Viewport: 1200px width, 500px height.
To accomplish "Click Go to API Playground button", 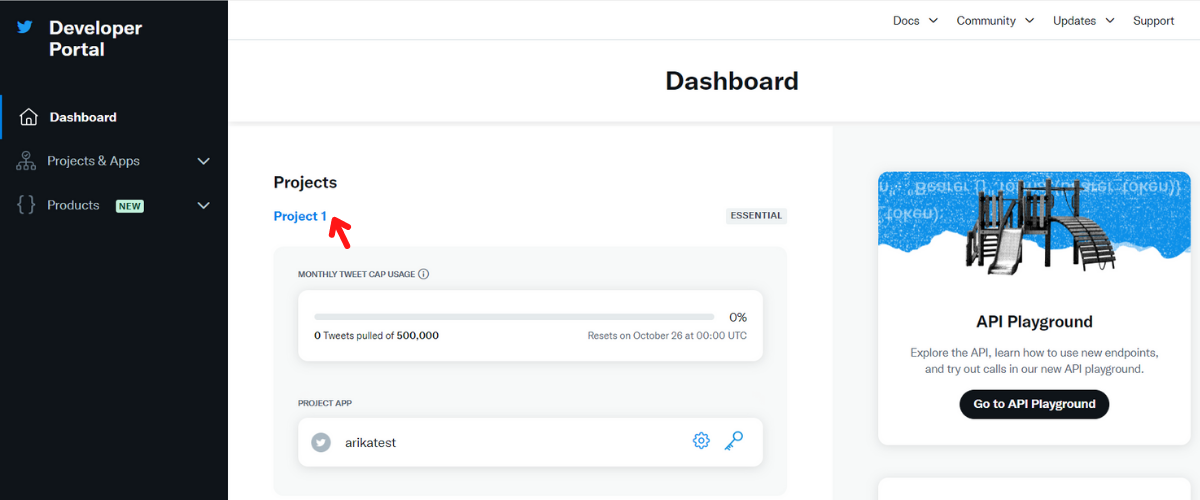I will [1034, 404].
